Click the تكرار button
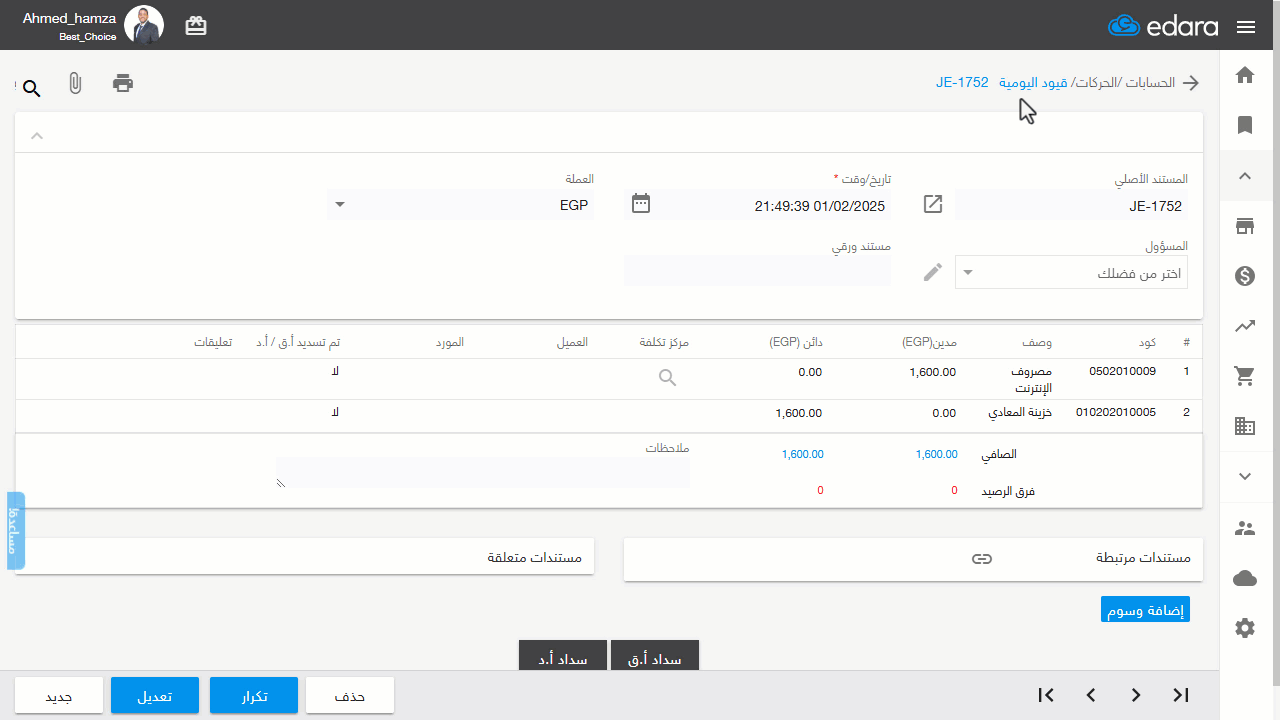This screenshot has width=1280, height=720. click(x=254, y=696)
